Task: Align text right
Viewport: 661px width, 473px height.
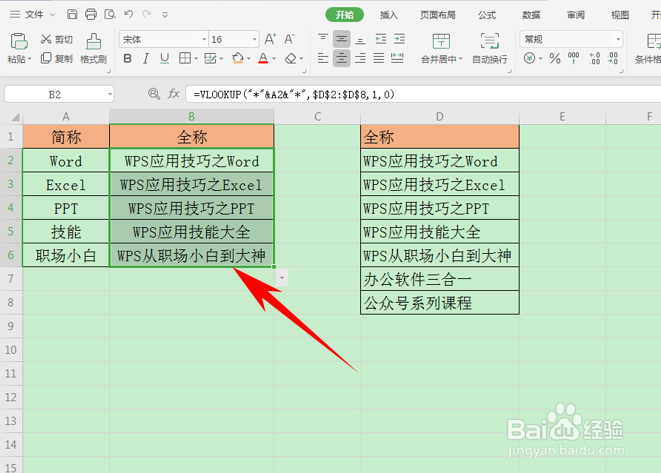Action: (x=360, y=58)
